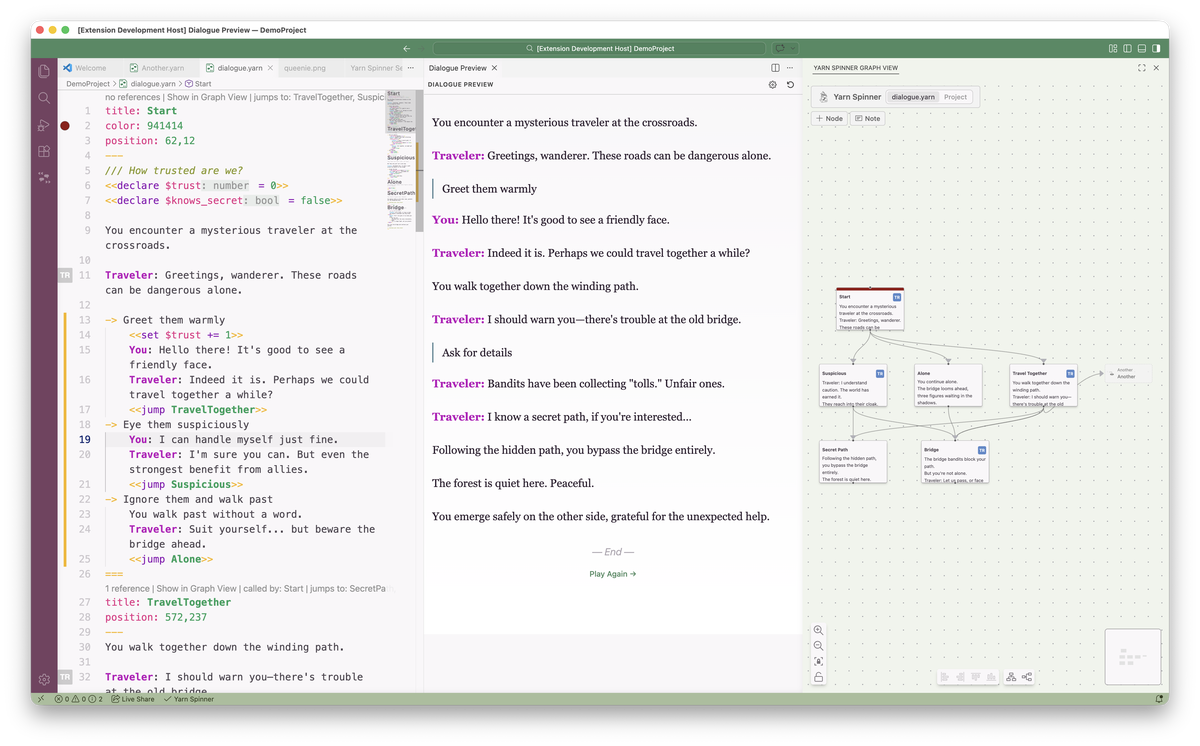Viewport: 1200px width, 746px height.
Task: Add a new Node in graph
Action: pos(829,118)
